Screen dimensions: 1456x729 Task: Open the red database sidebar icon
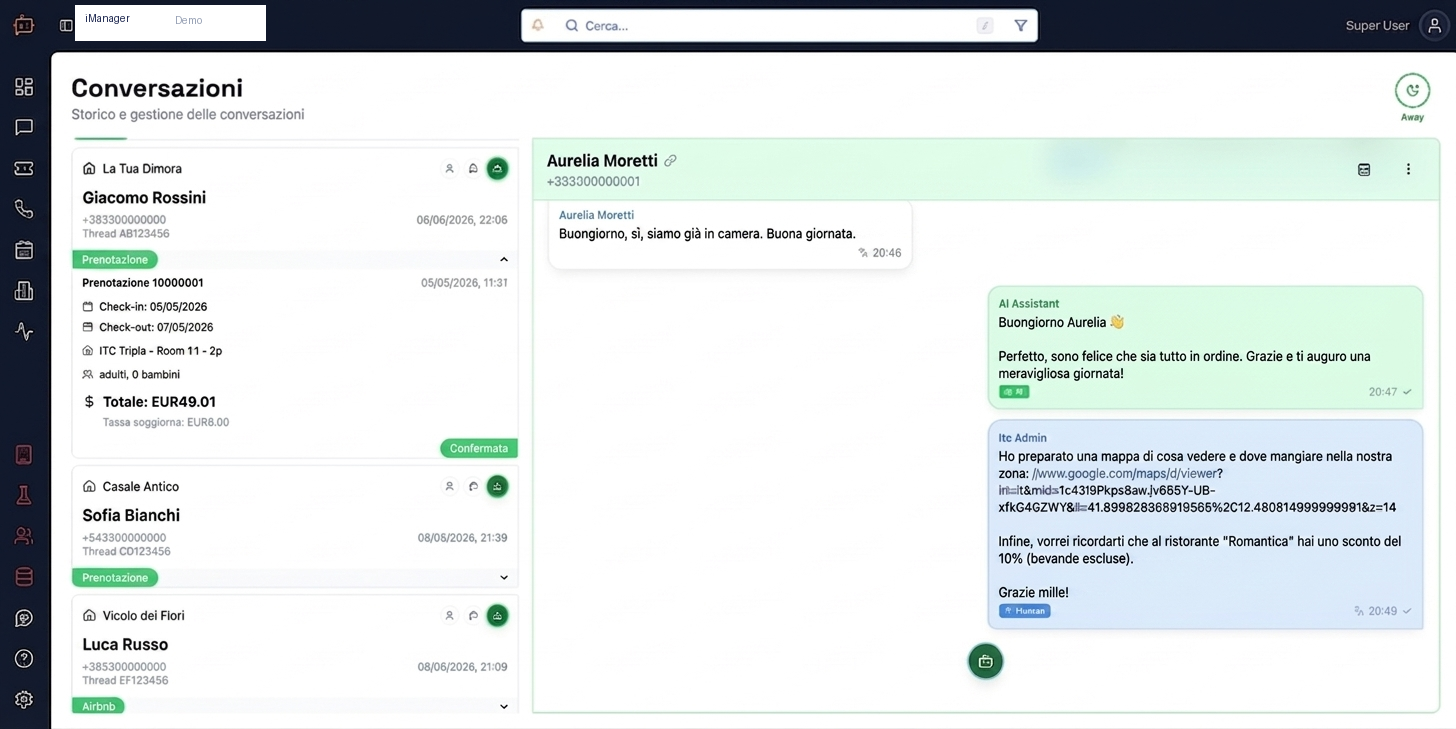click(24, 577)
